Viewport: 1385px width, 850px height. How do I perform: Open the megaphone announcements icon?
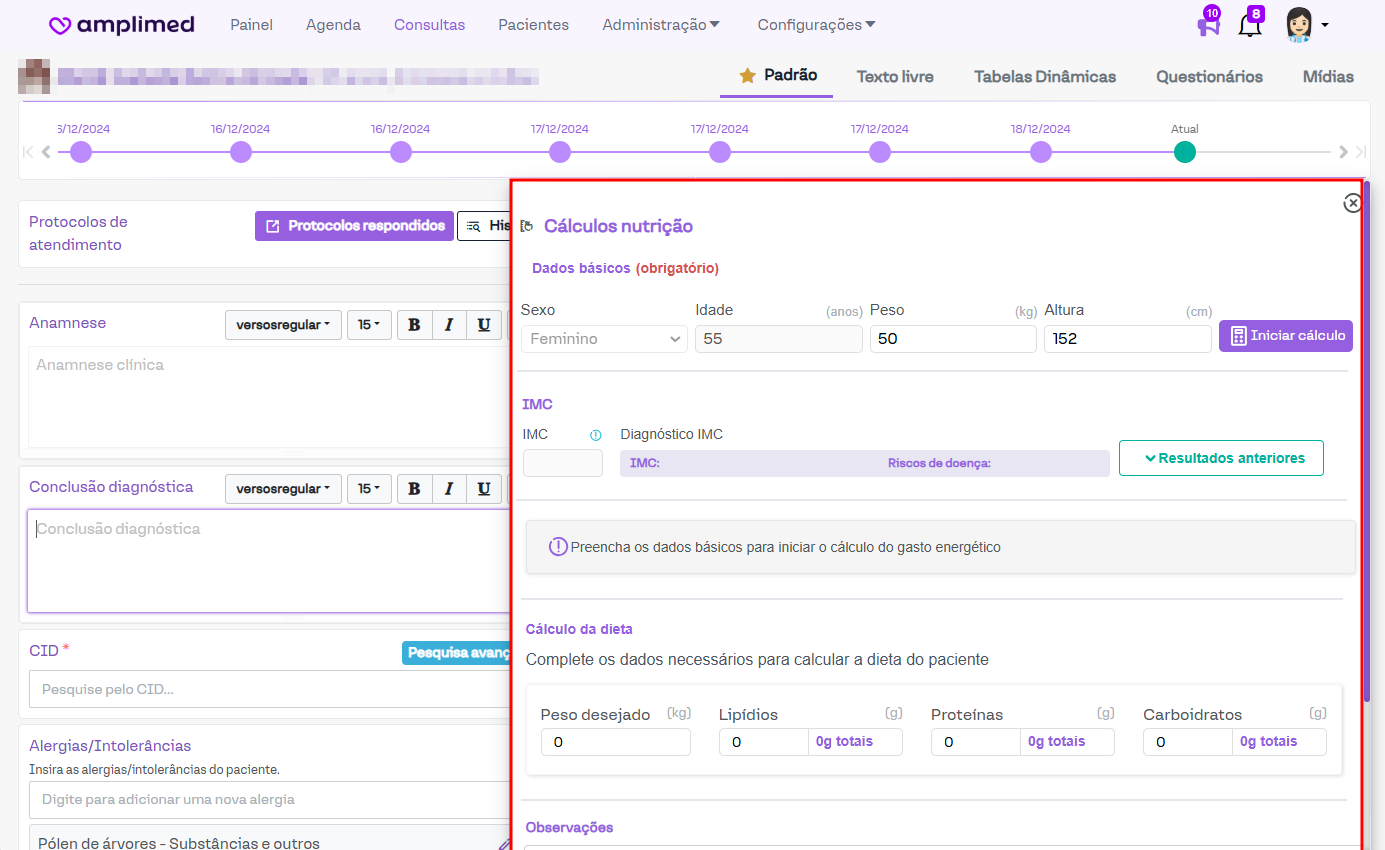[x=1207, y=25]
